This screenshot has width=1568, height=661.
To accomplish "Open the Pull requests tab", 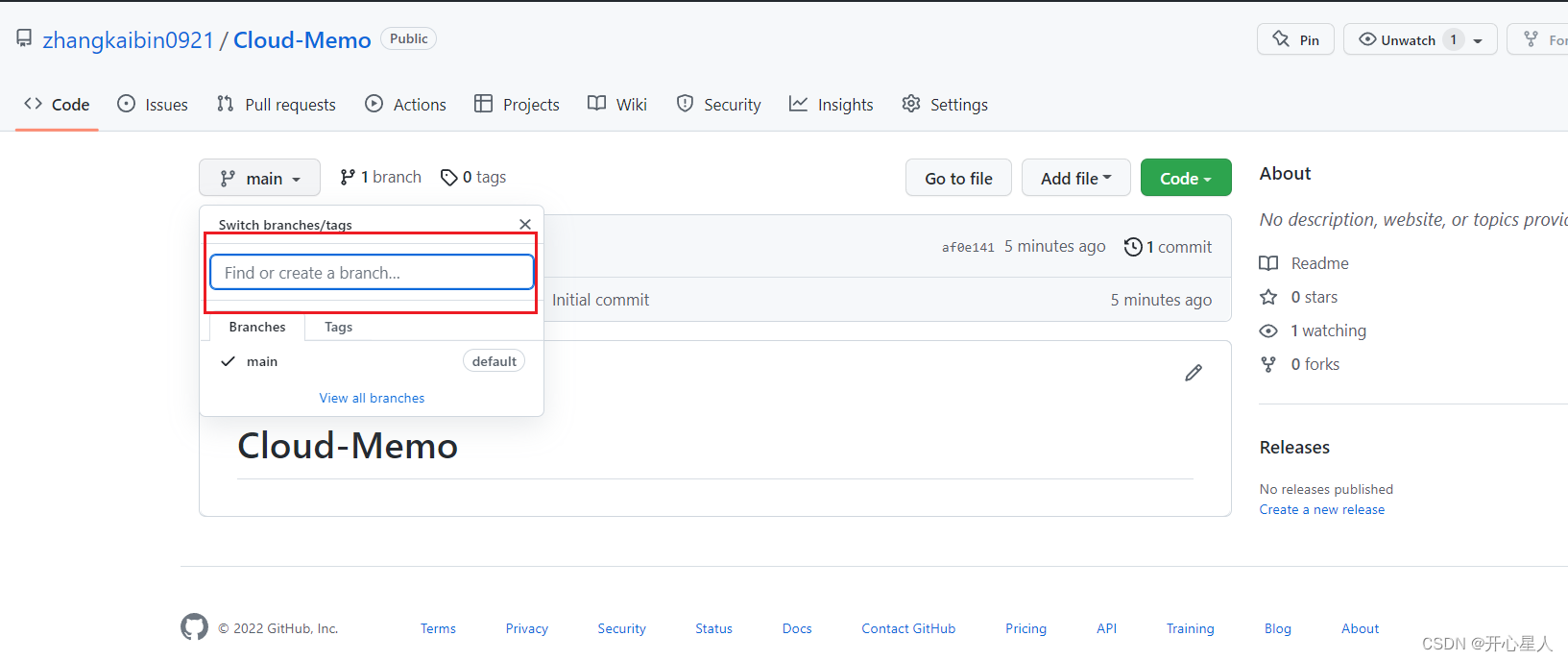I will (x=277, y=105).
